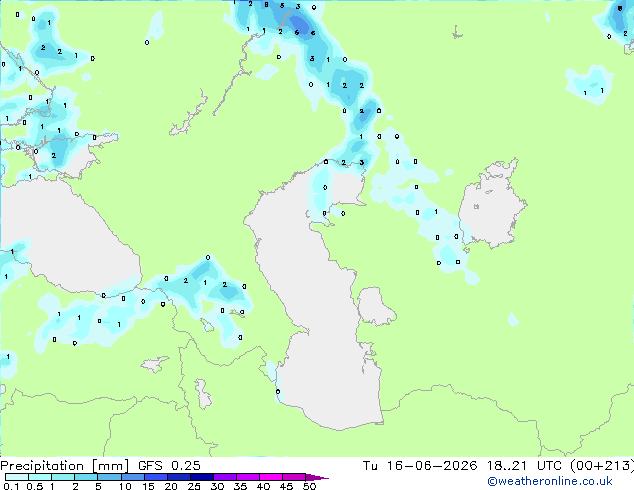Click the Aral Sea shape on the map
This screenshot has height=490, width=634.
click(492, 204)
